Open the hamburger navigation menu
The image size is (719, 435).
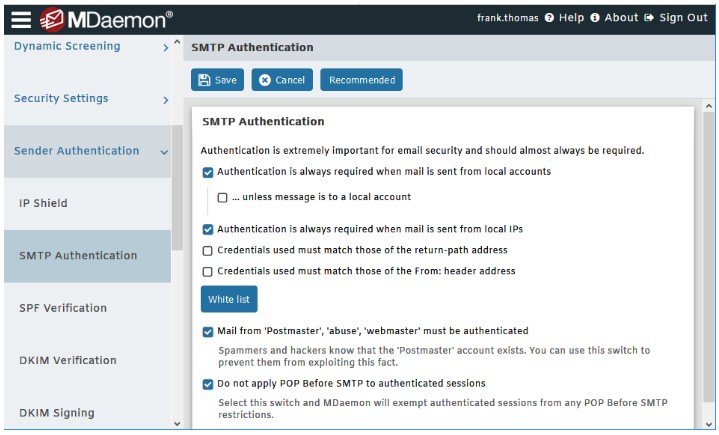[21, 20]
